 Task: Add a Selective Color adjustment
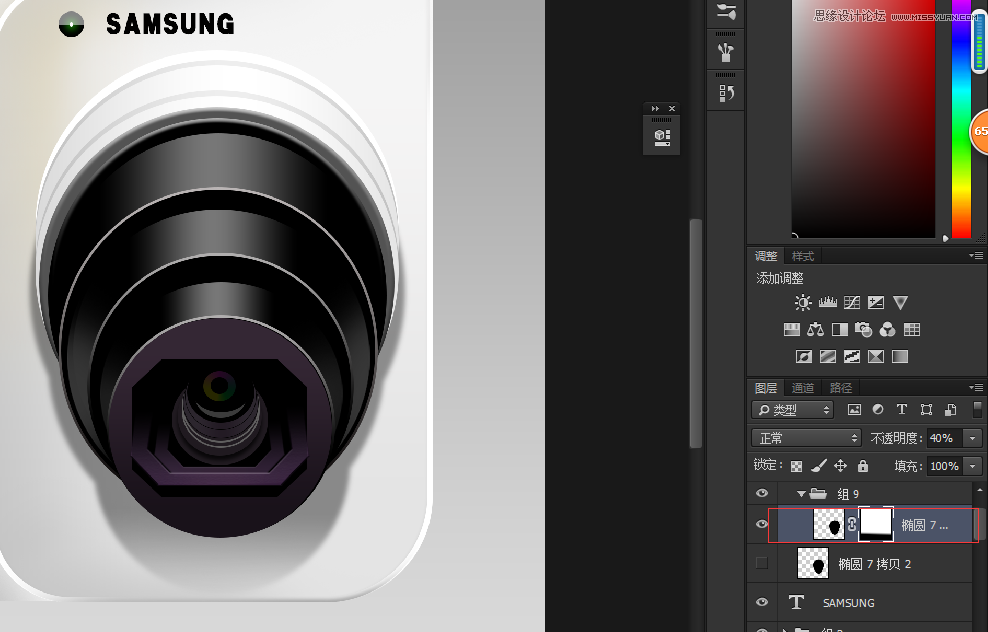[876, 357]
